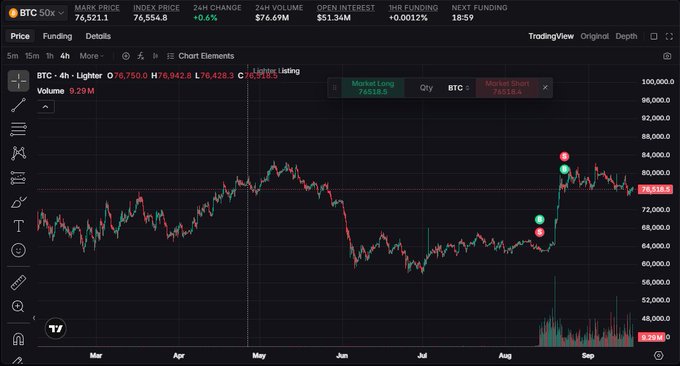The width and height of the screenshot is (680, 366).
Task: Switch to the Funding tab
Action: click(x=57, y=36)
